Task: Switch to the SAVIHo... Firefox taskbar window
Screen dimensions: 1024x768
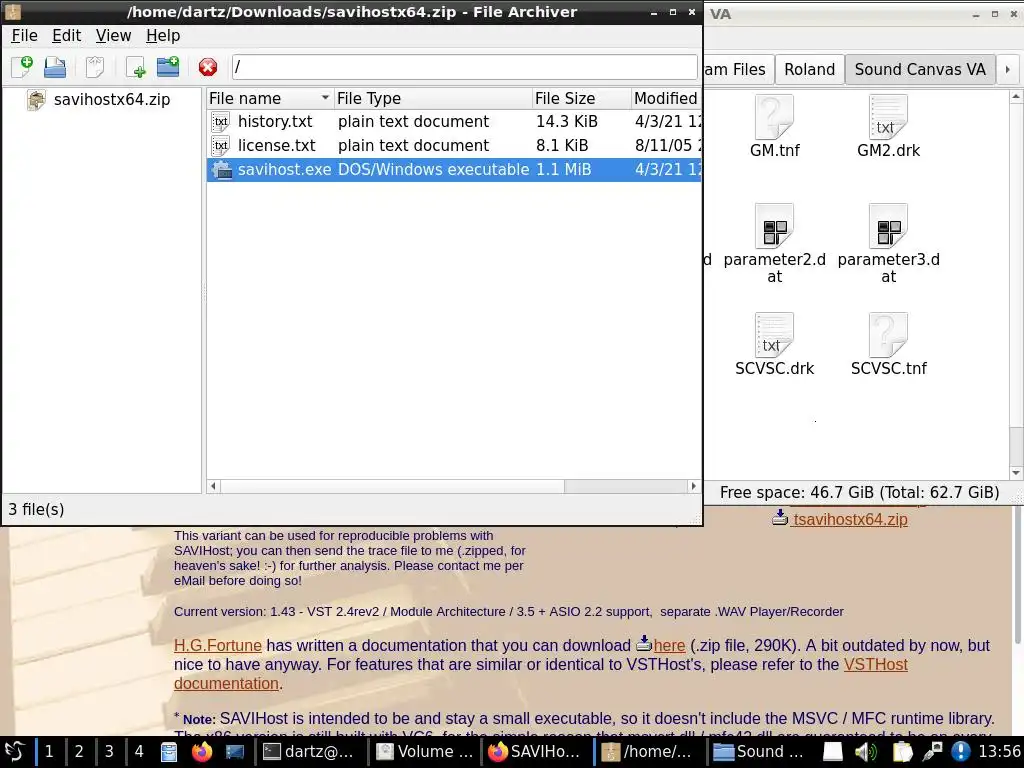Action: coord(536,752)
